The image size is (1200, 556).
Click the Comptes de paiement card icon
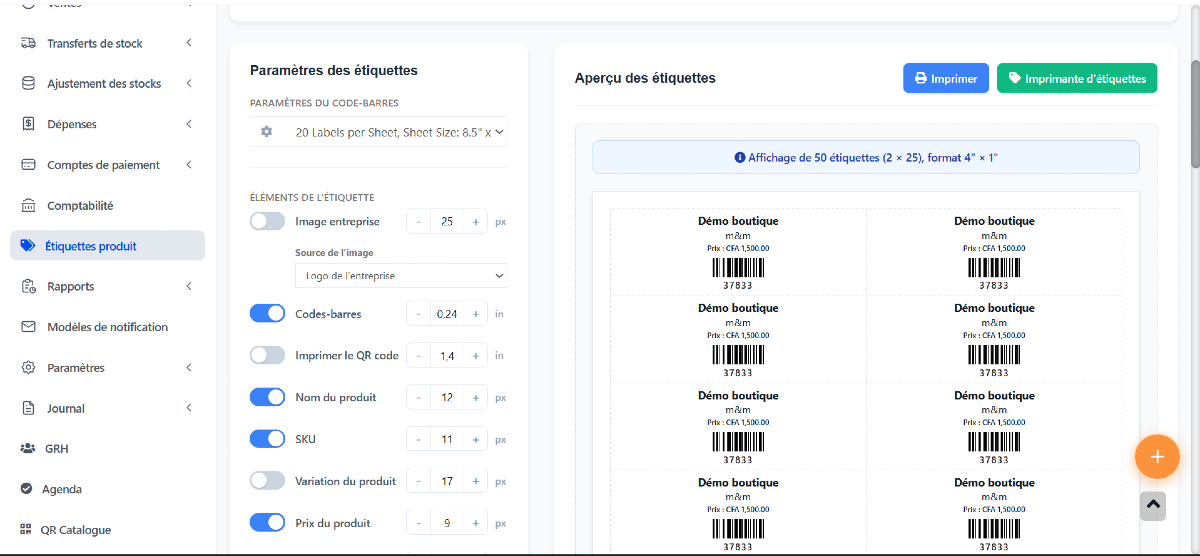click(28, 165)
